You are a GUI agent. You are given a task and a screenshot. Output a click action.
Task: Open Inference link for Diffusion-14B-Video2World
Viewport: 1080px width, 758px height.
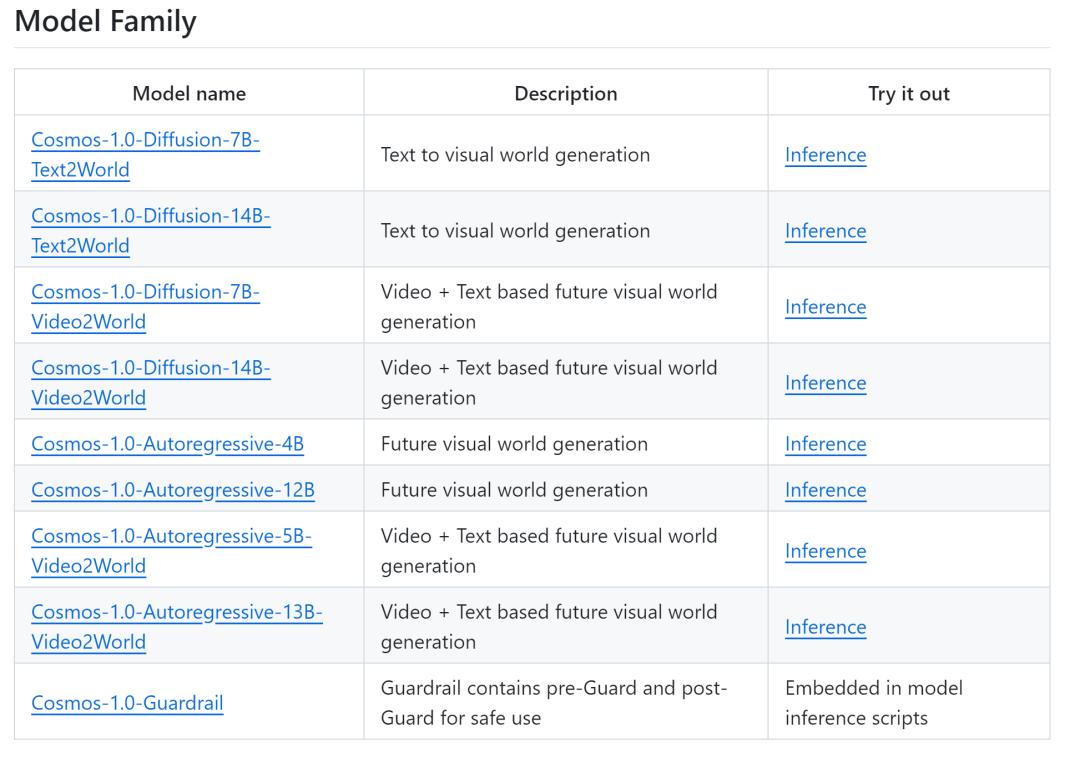pyautogui.click(x=825, y=383)
